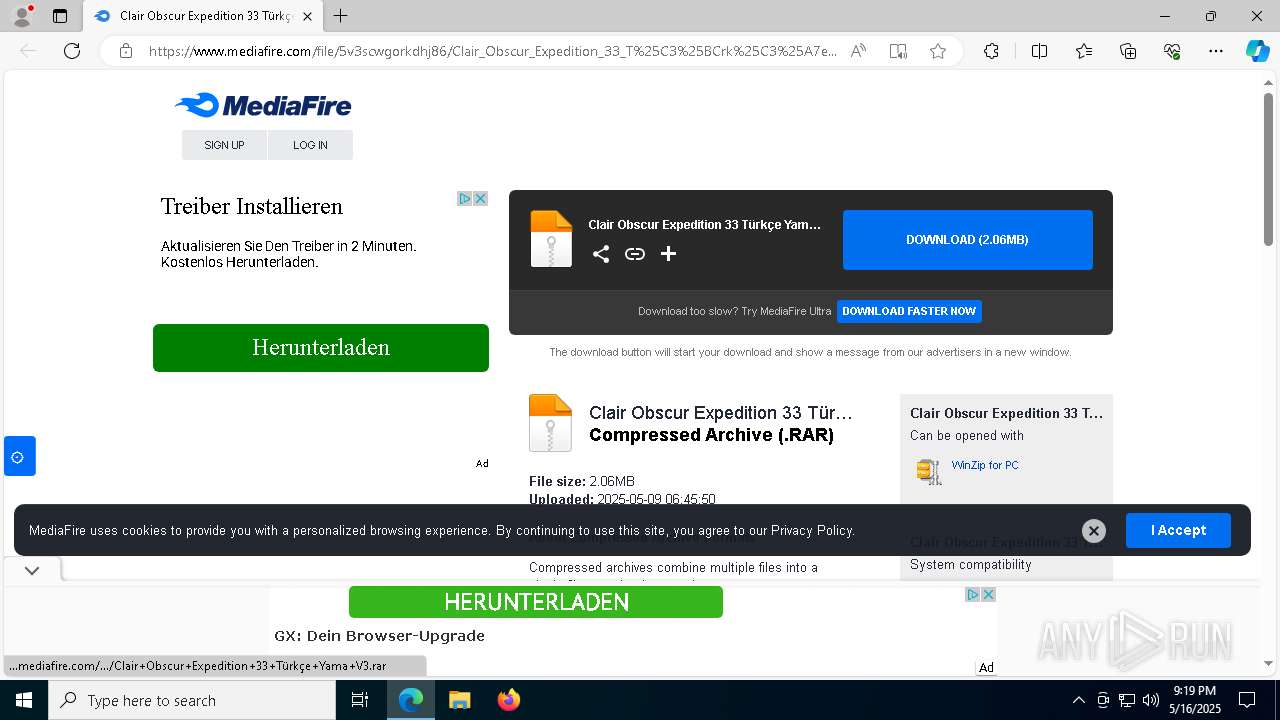The width and height of the screenshot is (1280, 720).
Task: Dismiss the cookie banner with X
Action: 1094,530
